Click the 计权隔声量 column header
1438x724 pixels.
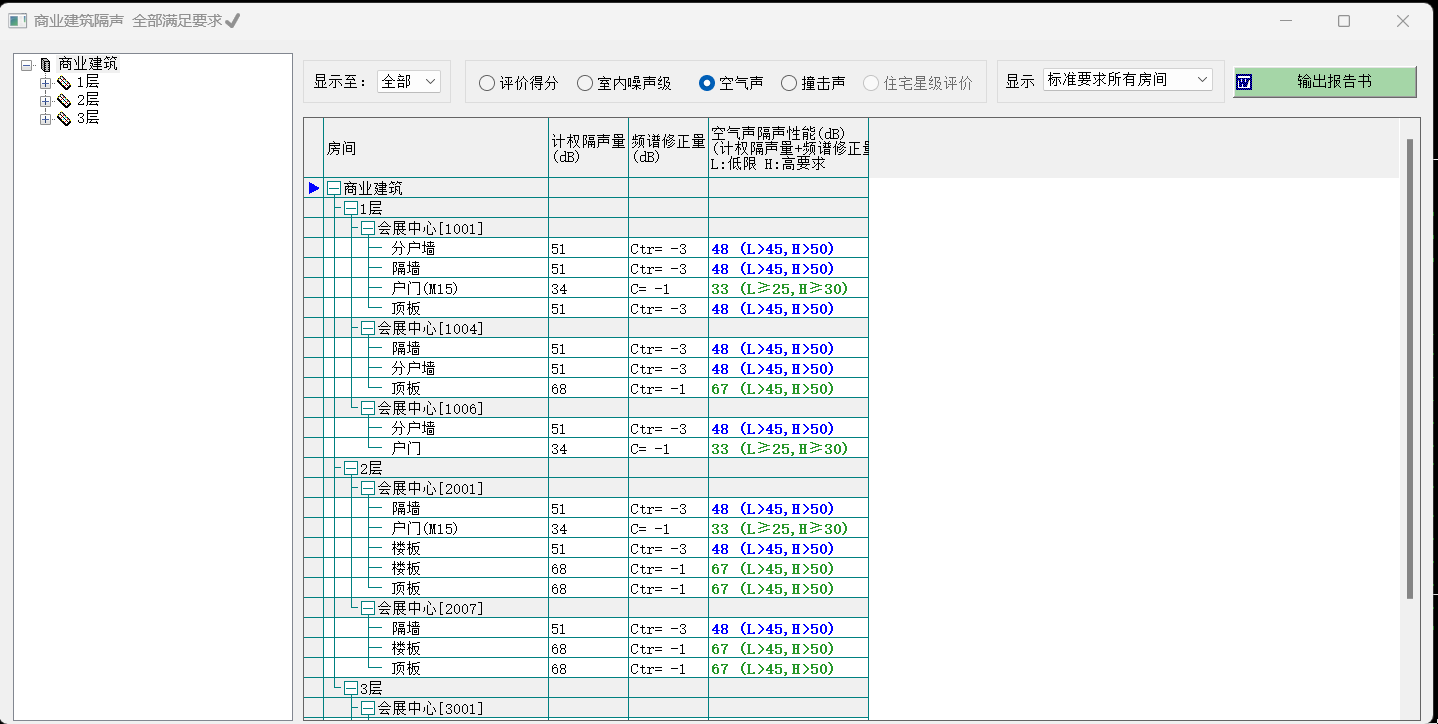[588, 149]
